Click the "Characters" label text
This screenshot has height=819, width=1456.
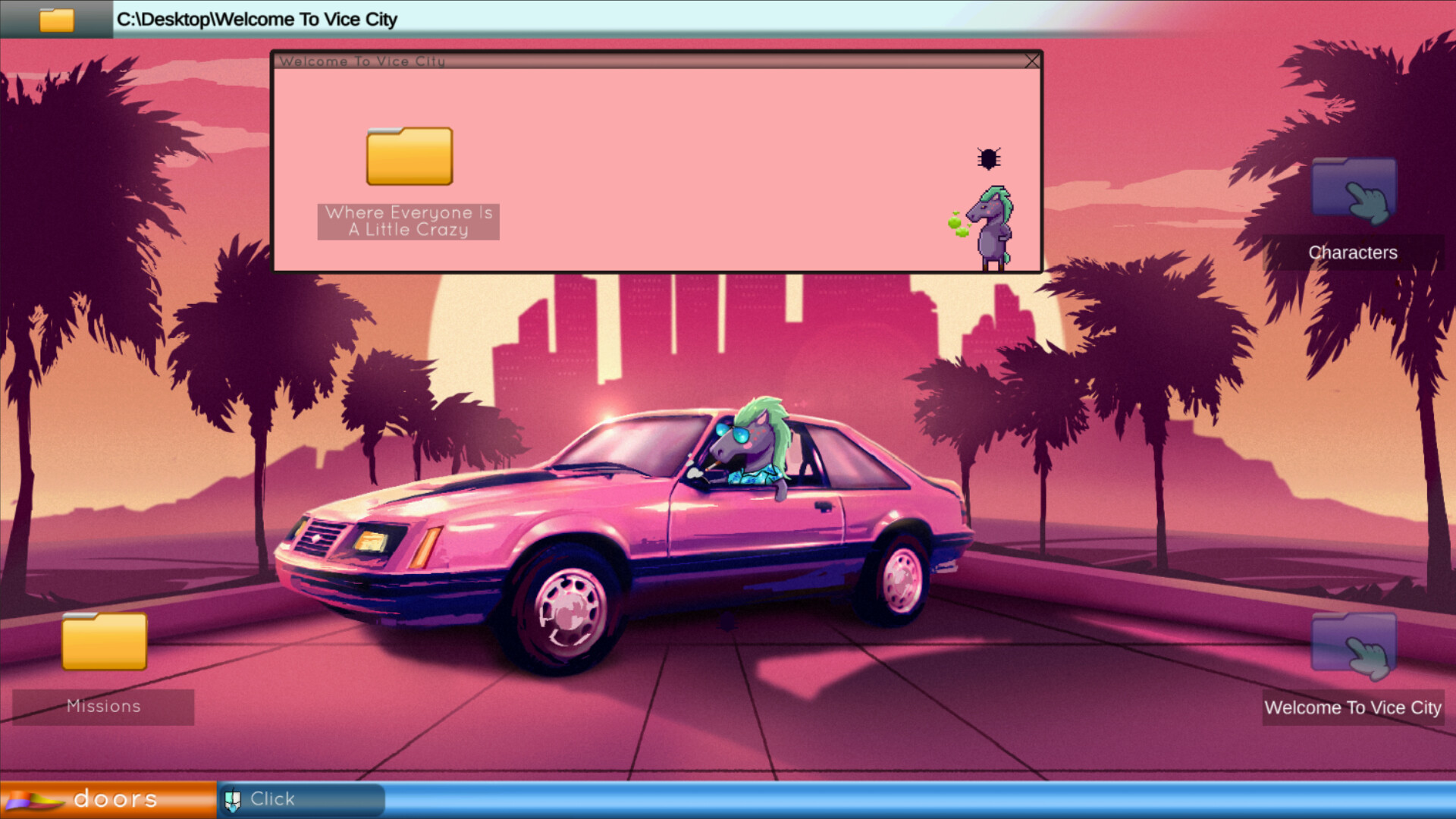pos(1353,252)
